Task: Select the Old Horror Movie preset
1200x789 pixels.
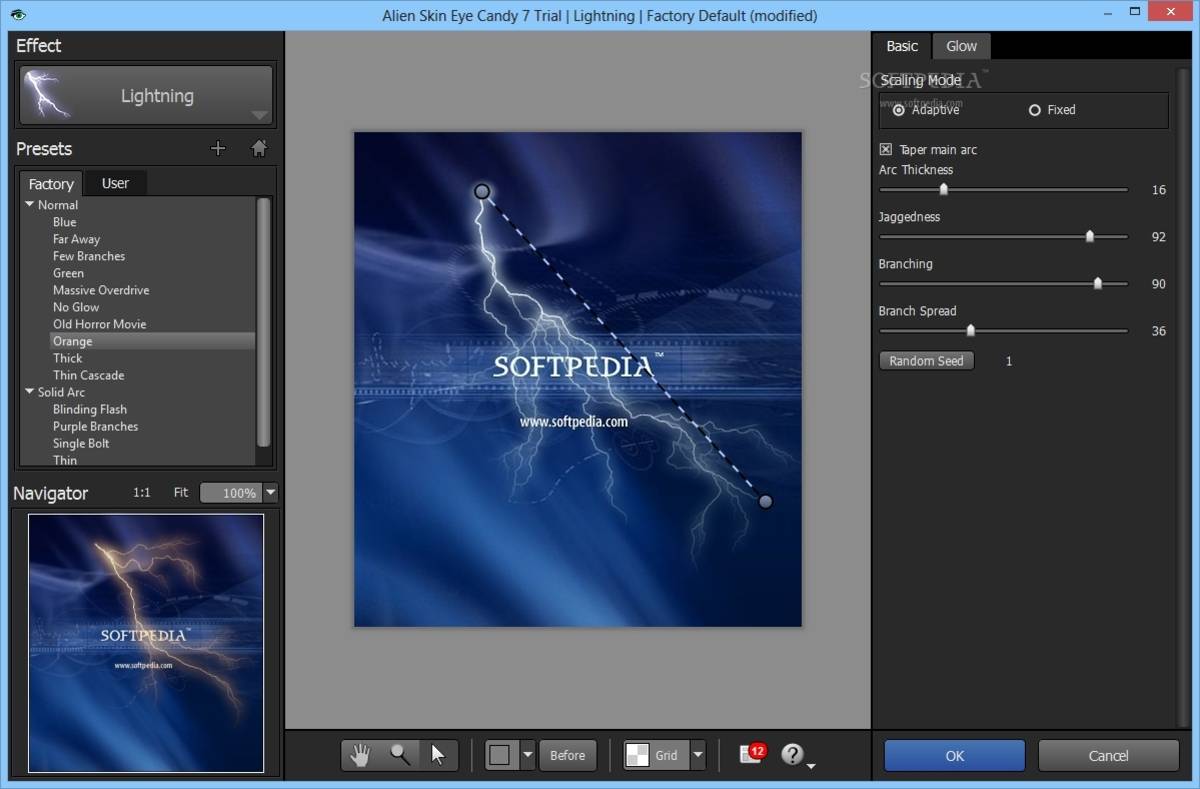Action: 99,324
